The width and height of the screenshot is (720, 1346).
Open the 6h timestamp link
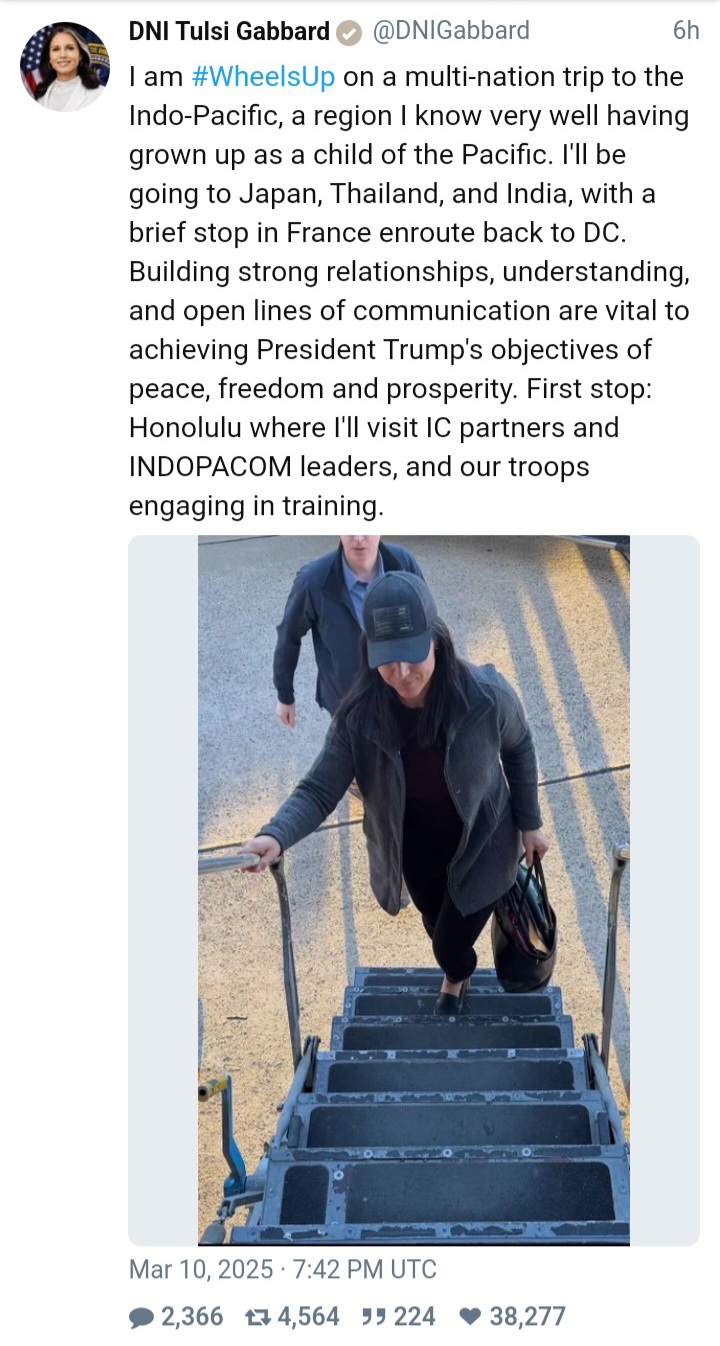(x=686, y=31)
